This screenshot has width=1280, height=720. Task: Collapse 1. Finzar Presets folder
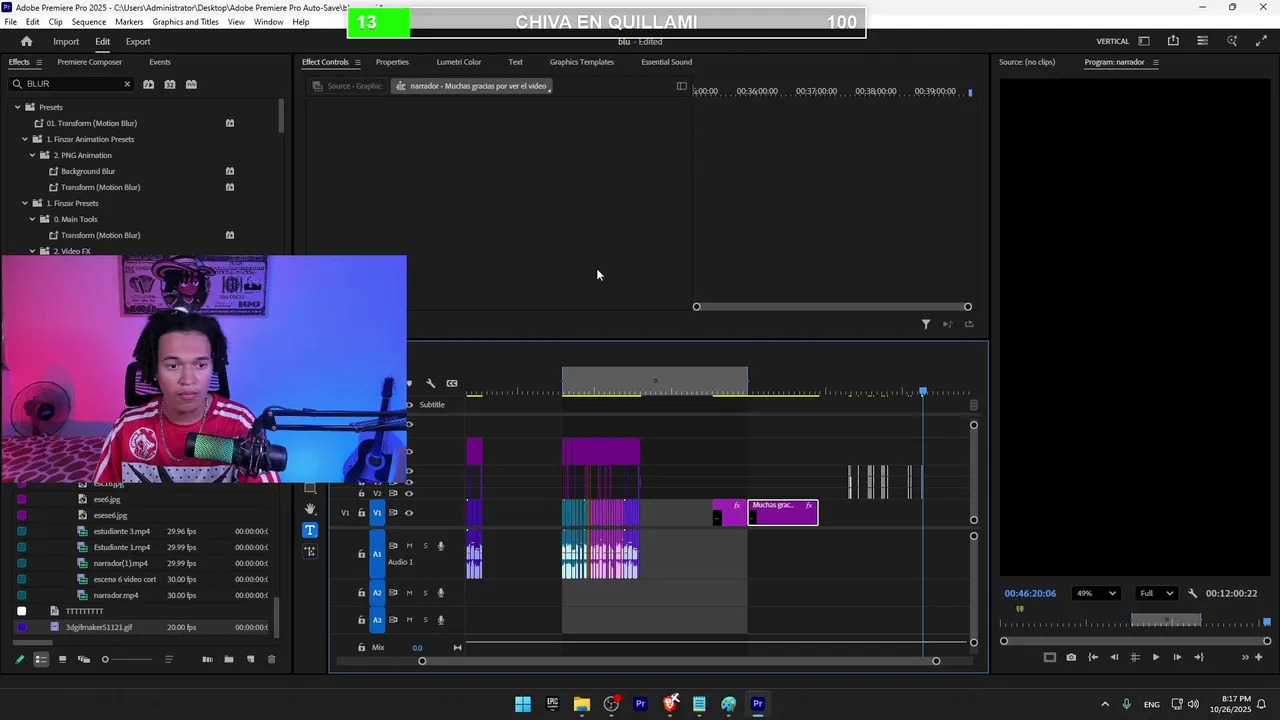click(x=25, y=203)
